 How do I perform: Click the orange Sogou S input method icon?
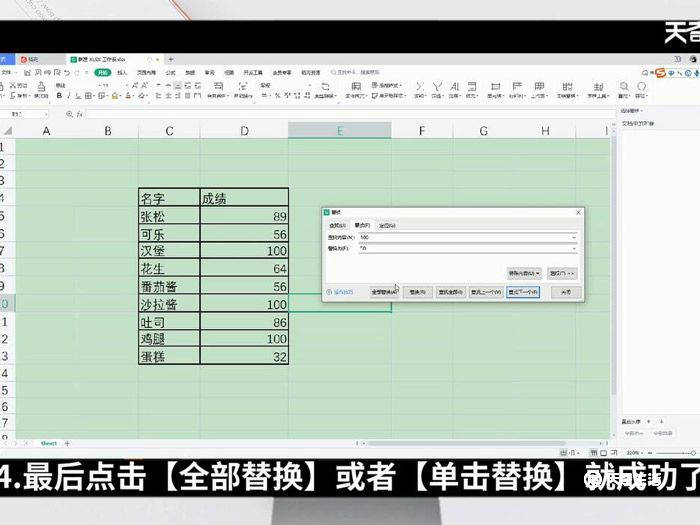tap(660, 73)
